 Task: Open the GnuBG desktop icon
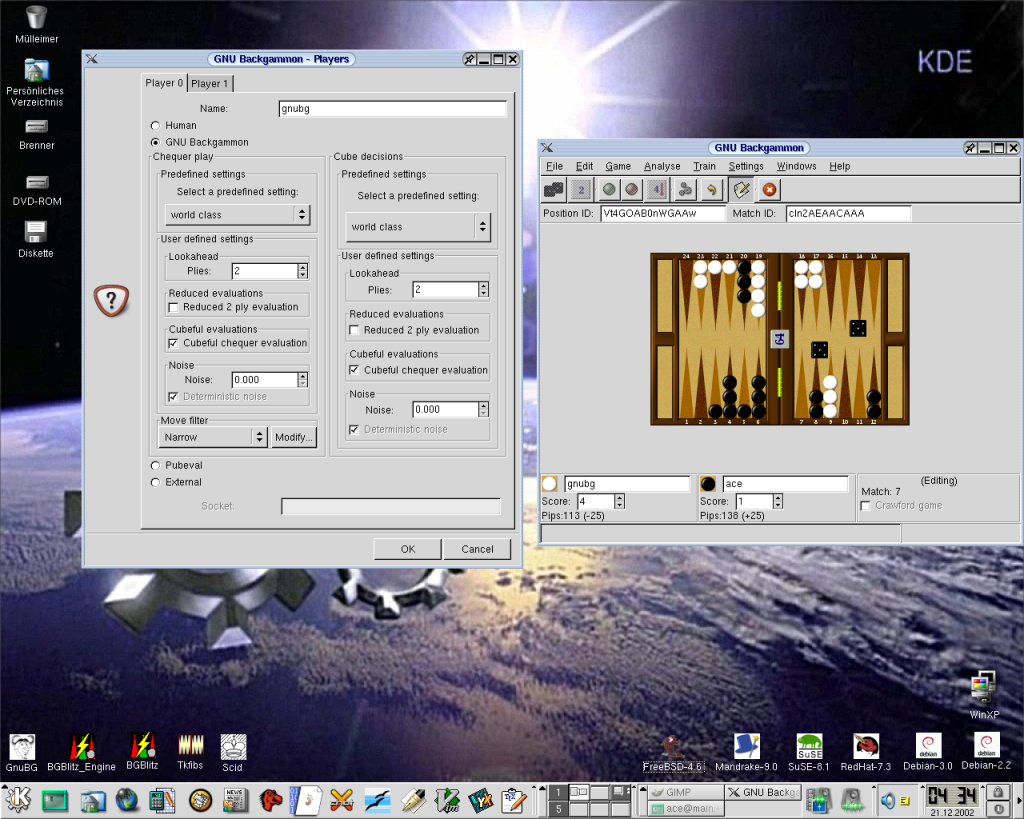click(x=22, y=752)
